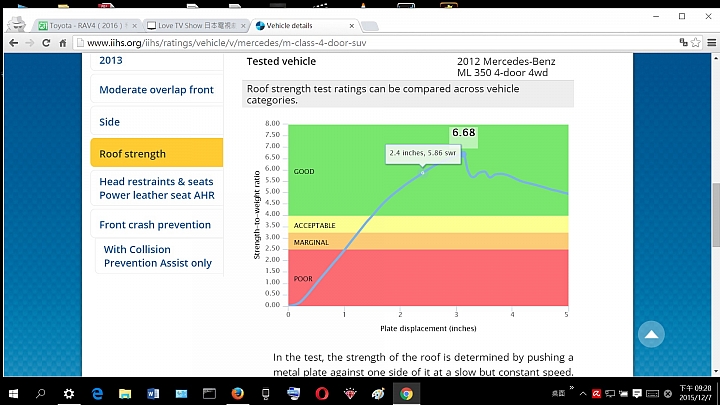The height and width of the screenshot is (405, 720).
Task: Click the incognito spy icon
Action: [x=17, y=24]
